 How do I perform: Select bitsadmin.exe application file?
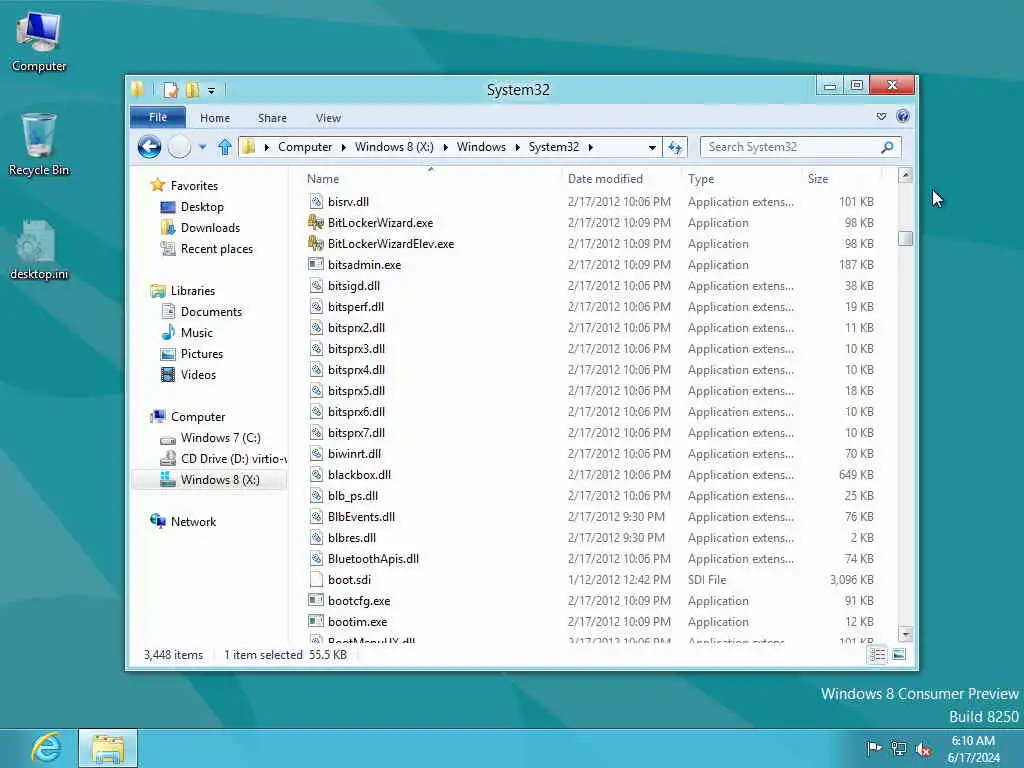coord(364,264)
